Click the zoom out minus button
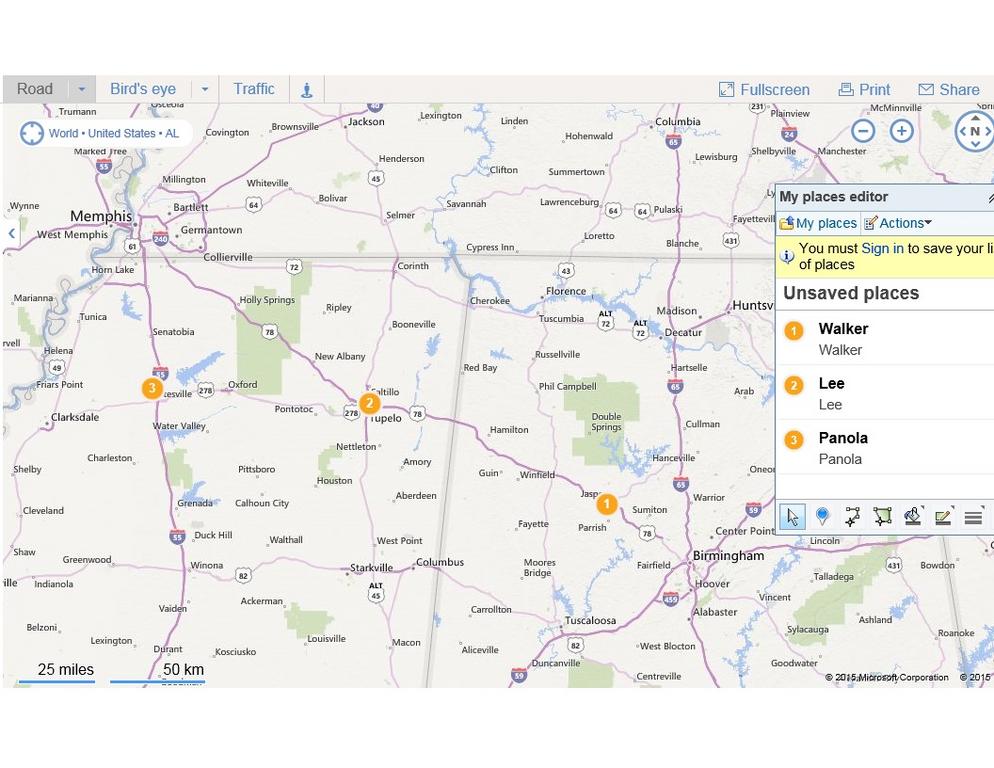Screen dimensions: 994x768 [x=863, y=131]
